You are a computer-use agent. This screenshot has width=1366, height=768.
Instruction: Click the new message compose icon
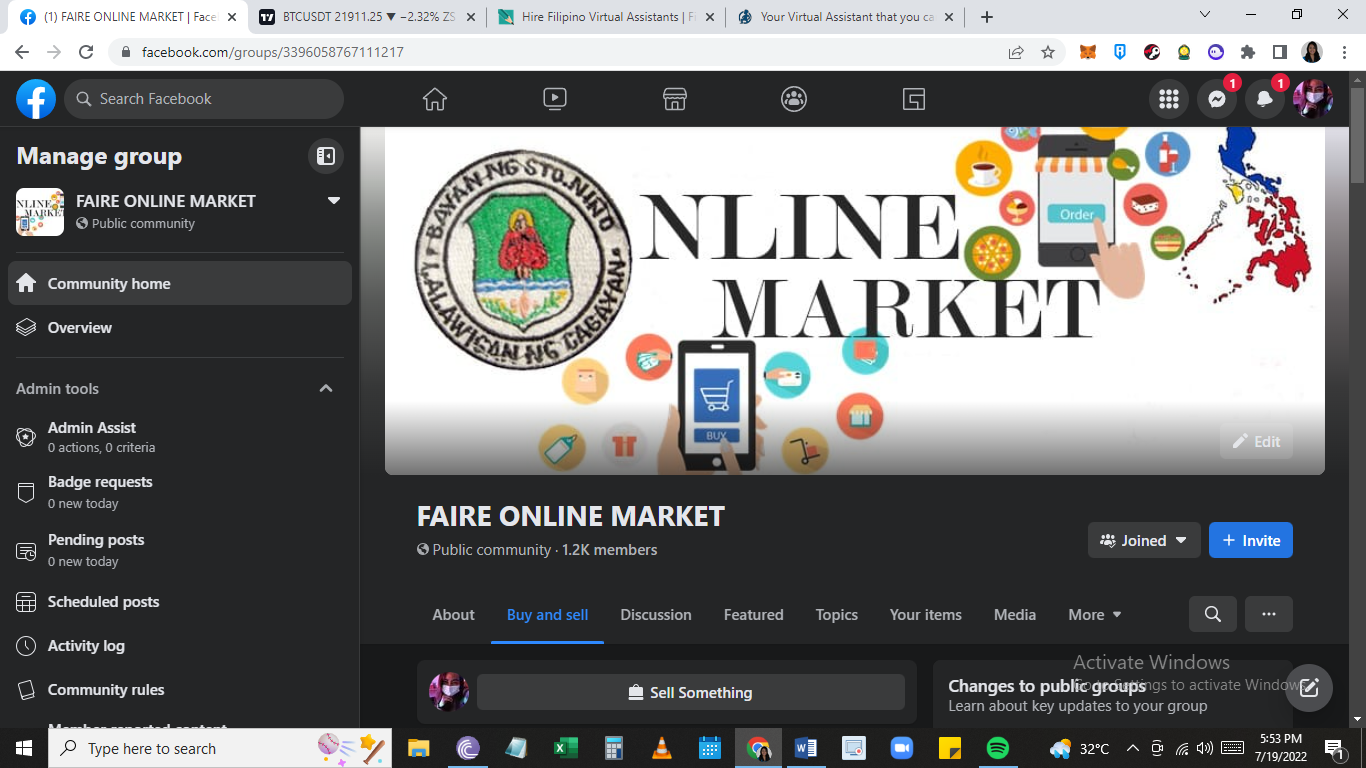[1309, 688]
